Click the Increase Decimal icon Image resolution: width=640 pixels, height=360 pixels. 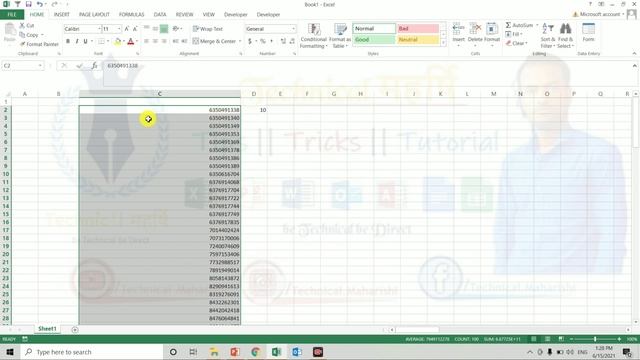coord(283,41)
